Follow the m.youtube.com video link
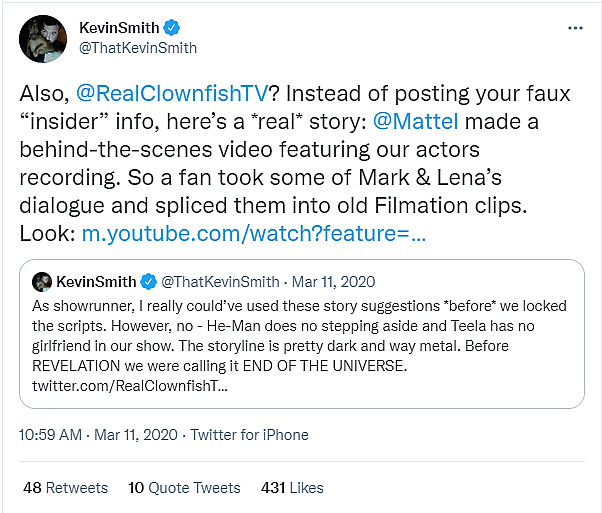Viewport: 602px width, 513px height. click(x=254, y=235)
